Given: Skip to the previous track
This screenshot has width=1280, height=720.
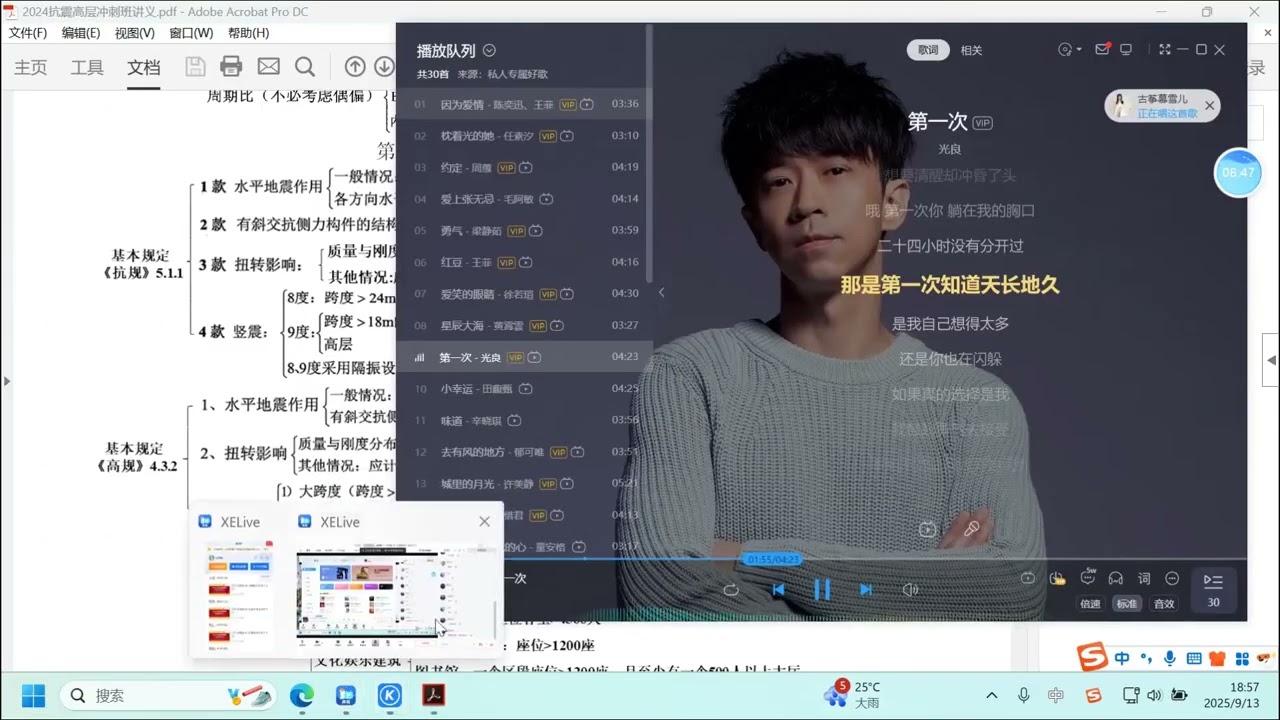Looking at the screenshot, I should point(778,590).
